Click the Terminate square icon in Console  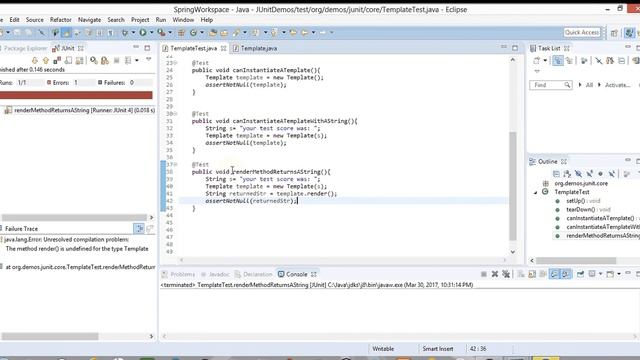484,274
